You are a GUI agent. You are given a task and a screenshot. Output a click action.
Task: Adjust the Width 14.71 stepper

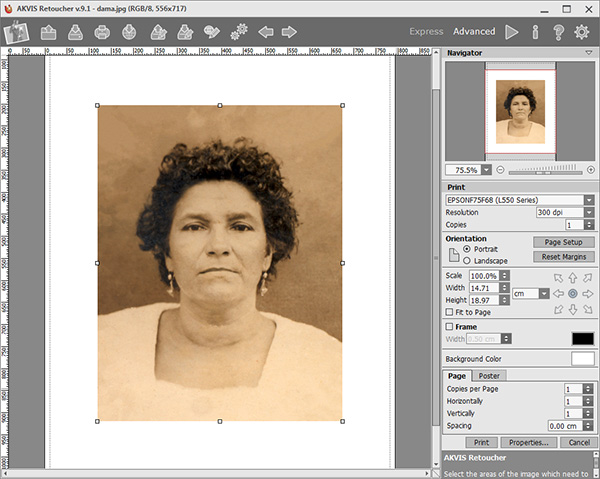[x=505, y=288]
